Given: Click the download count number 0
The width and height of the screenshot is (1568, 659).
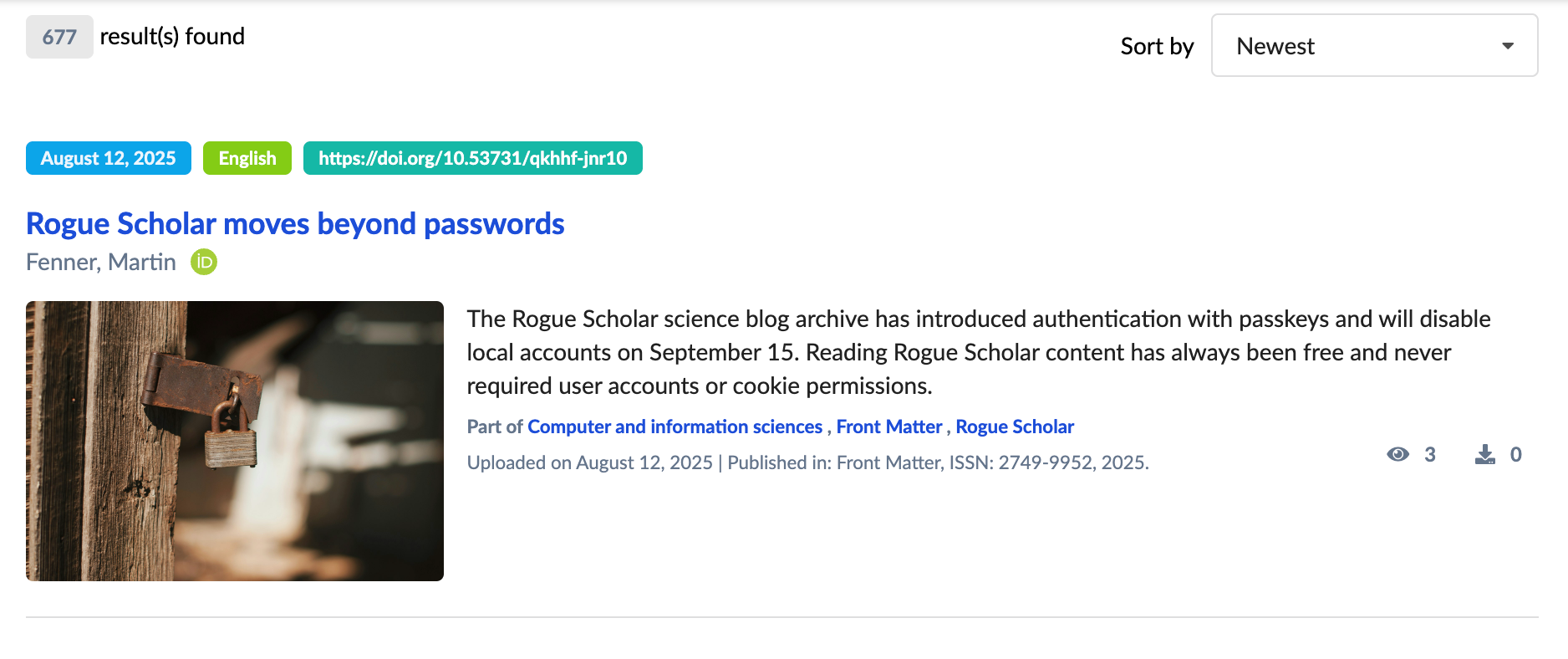Looking at the screenshot, I should [1515, 454].
